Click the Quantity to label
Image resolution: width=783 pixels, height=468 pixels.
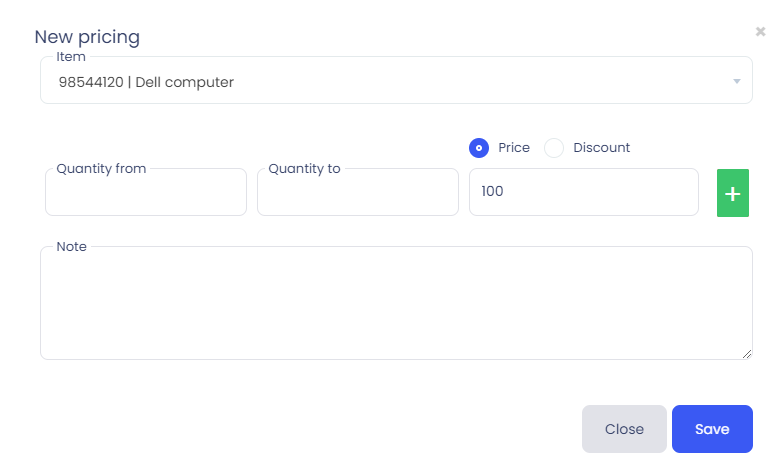coord(305,169)
